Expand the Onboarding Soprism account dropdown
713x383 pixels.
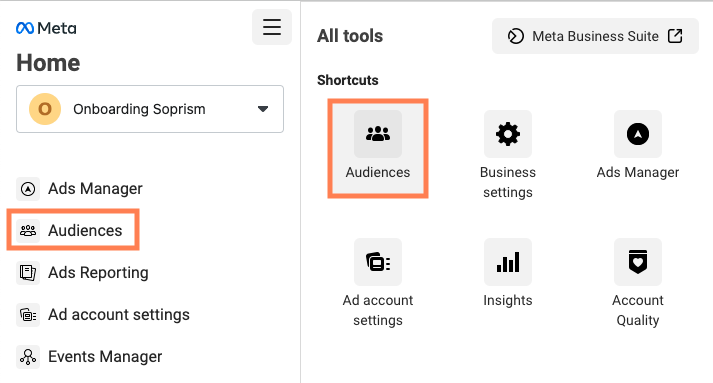click(150, 109)
